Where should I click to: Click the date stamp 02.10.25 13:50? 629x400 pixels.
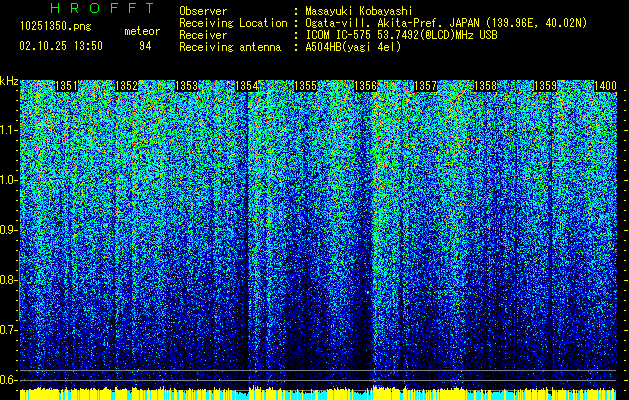61,46
